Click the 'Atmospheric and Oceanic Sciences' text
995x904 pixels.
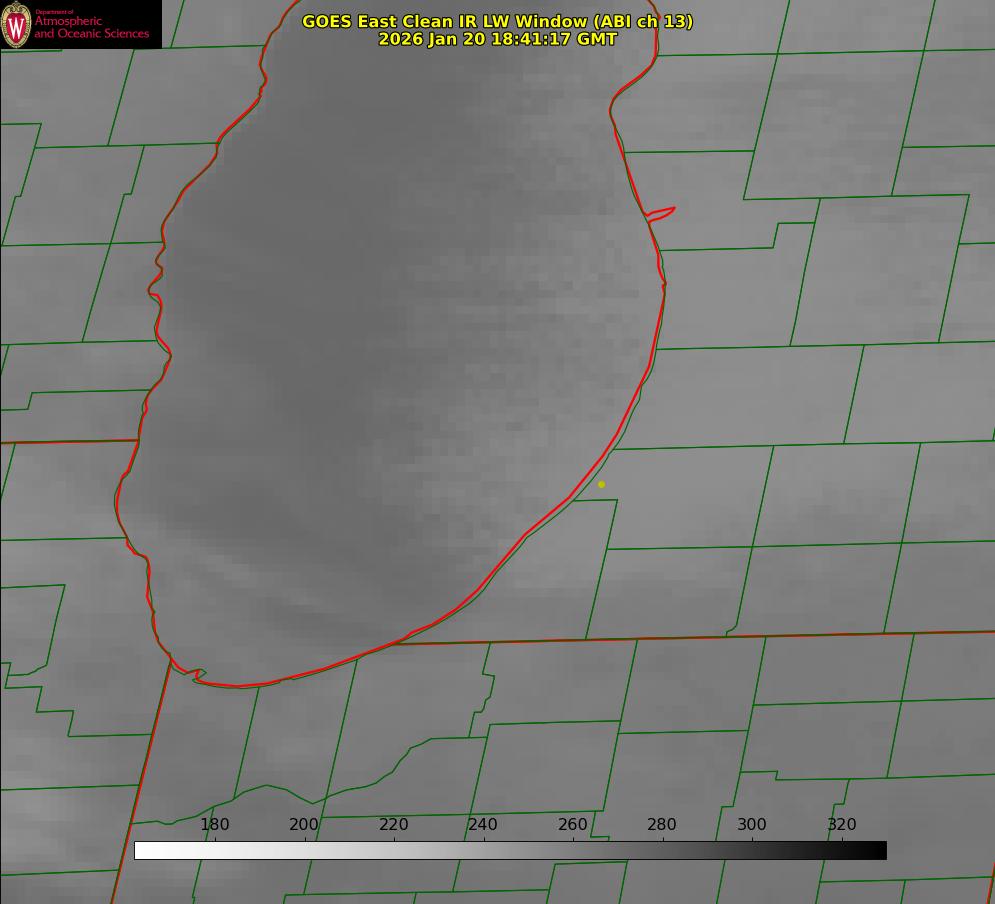(x=91, y=27)
